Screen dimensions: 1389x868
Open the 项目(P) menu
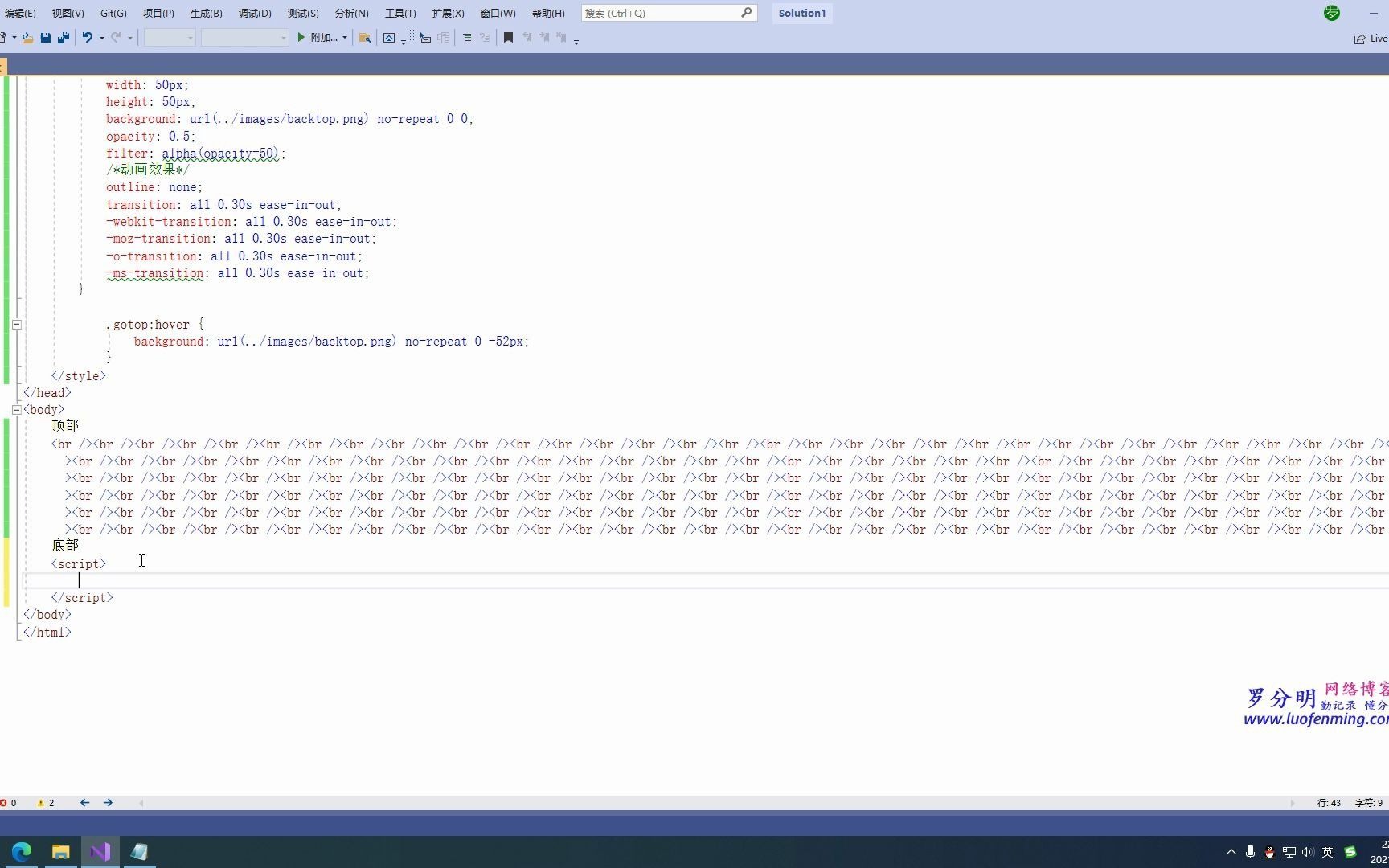(158, 13)
